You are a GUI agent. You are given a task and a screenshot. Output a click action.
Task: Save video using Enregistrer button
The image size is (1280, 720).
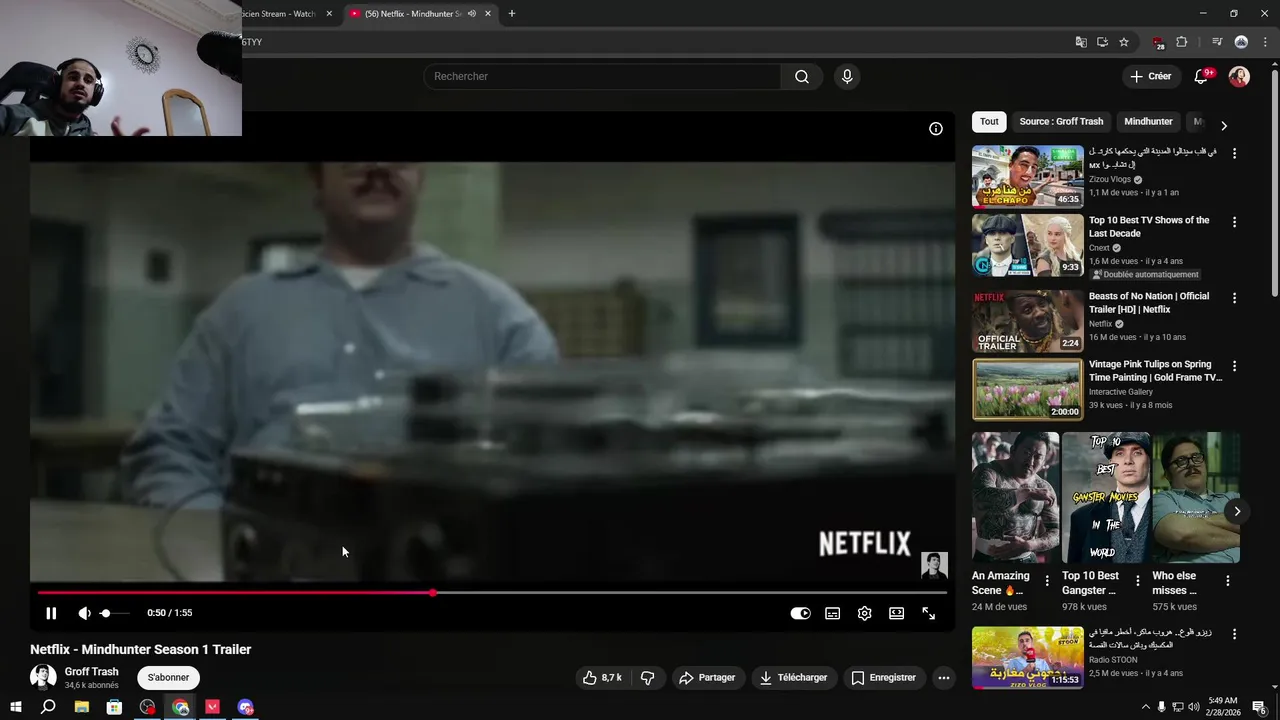pyautogui.click(x=884, y=677)
